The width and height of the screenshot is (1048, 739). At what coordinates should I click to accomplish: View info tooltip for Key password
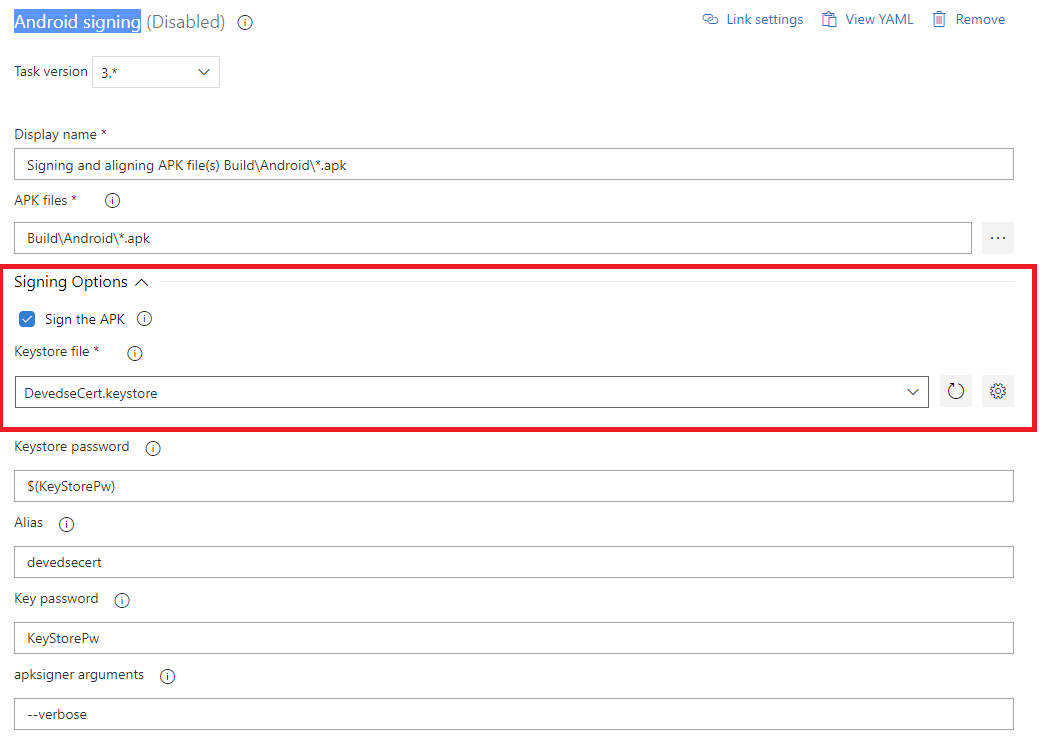[x=121, y=600]
